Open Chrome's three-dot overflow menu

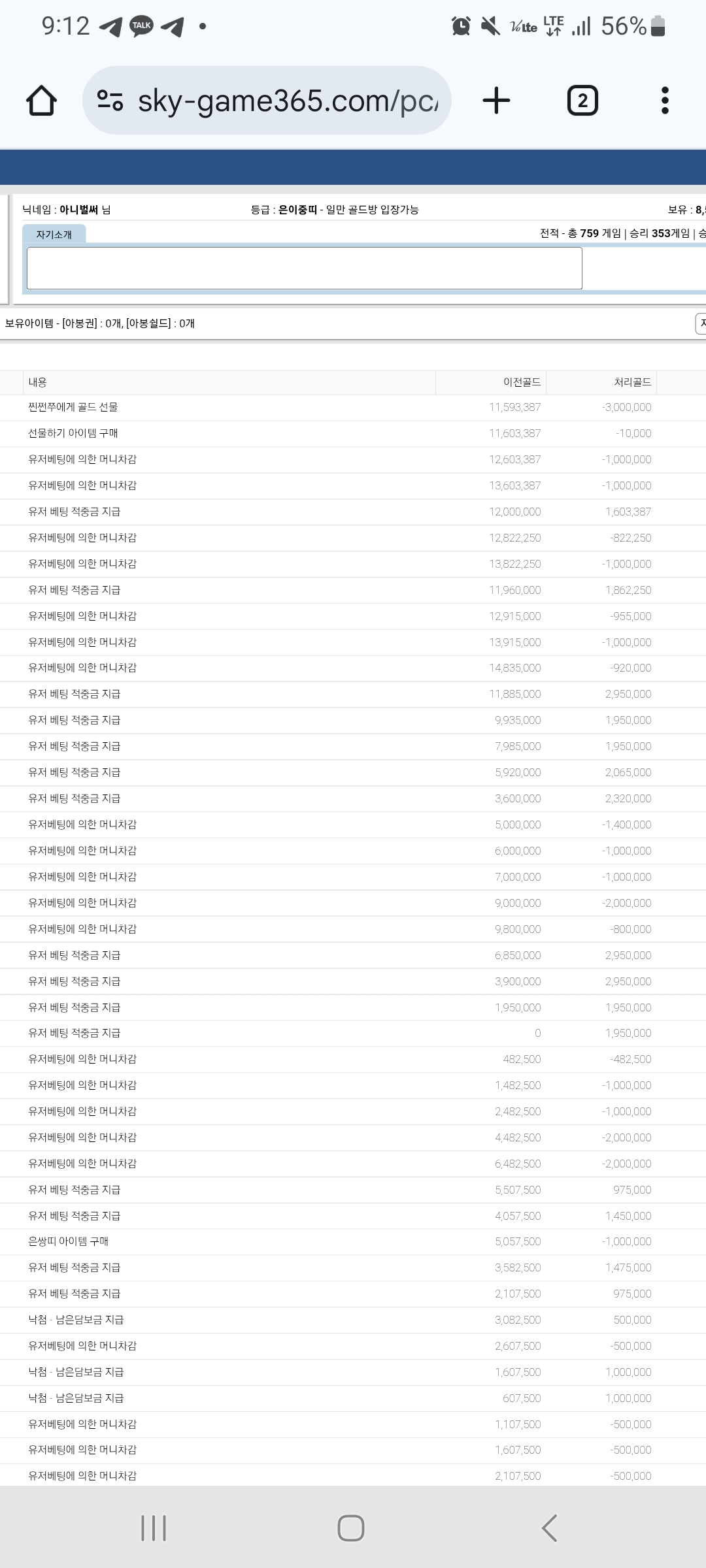pyautogui.click(x=665, y=101)
